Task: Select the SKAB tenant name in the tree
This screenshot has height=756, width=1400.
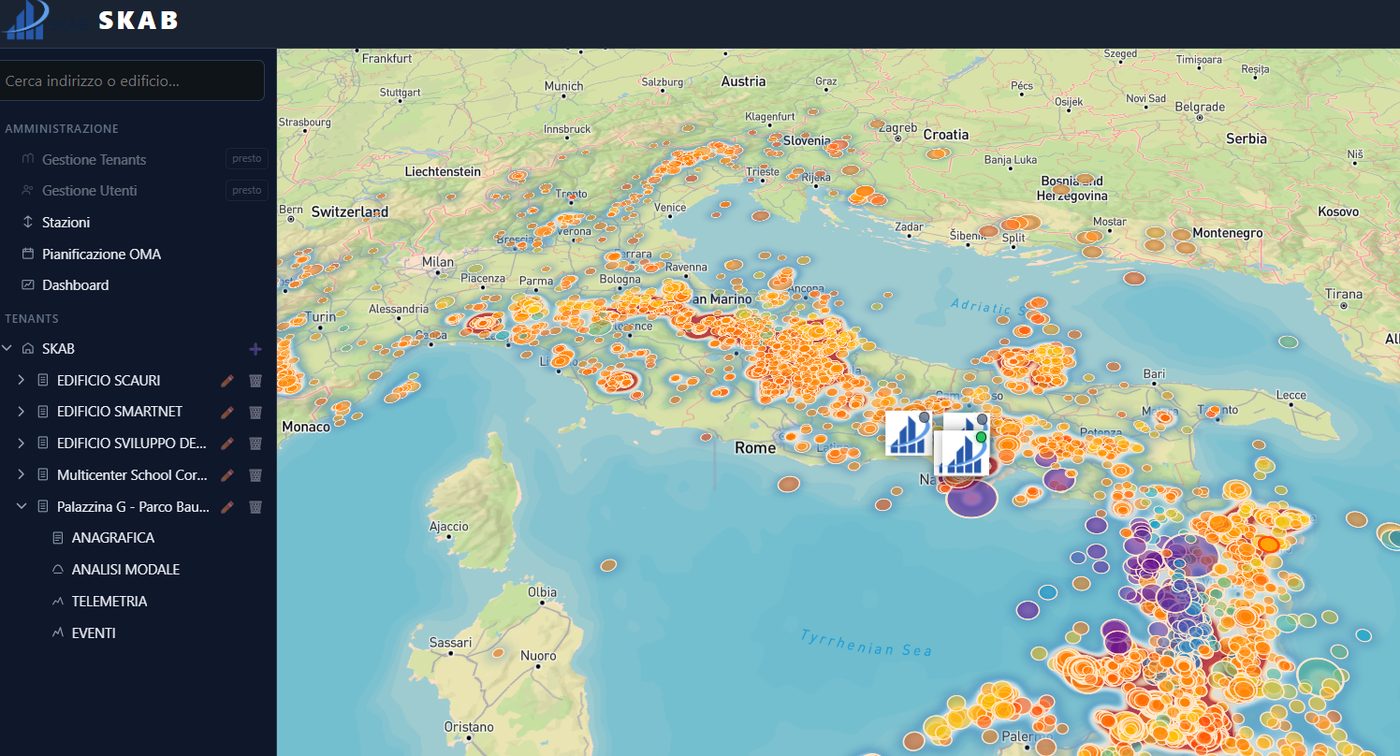Action: click(58, 349)
